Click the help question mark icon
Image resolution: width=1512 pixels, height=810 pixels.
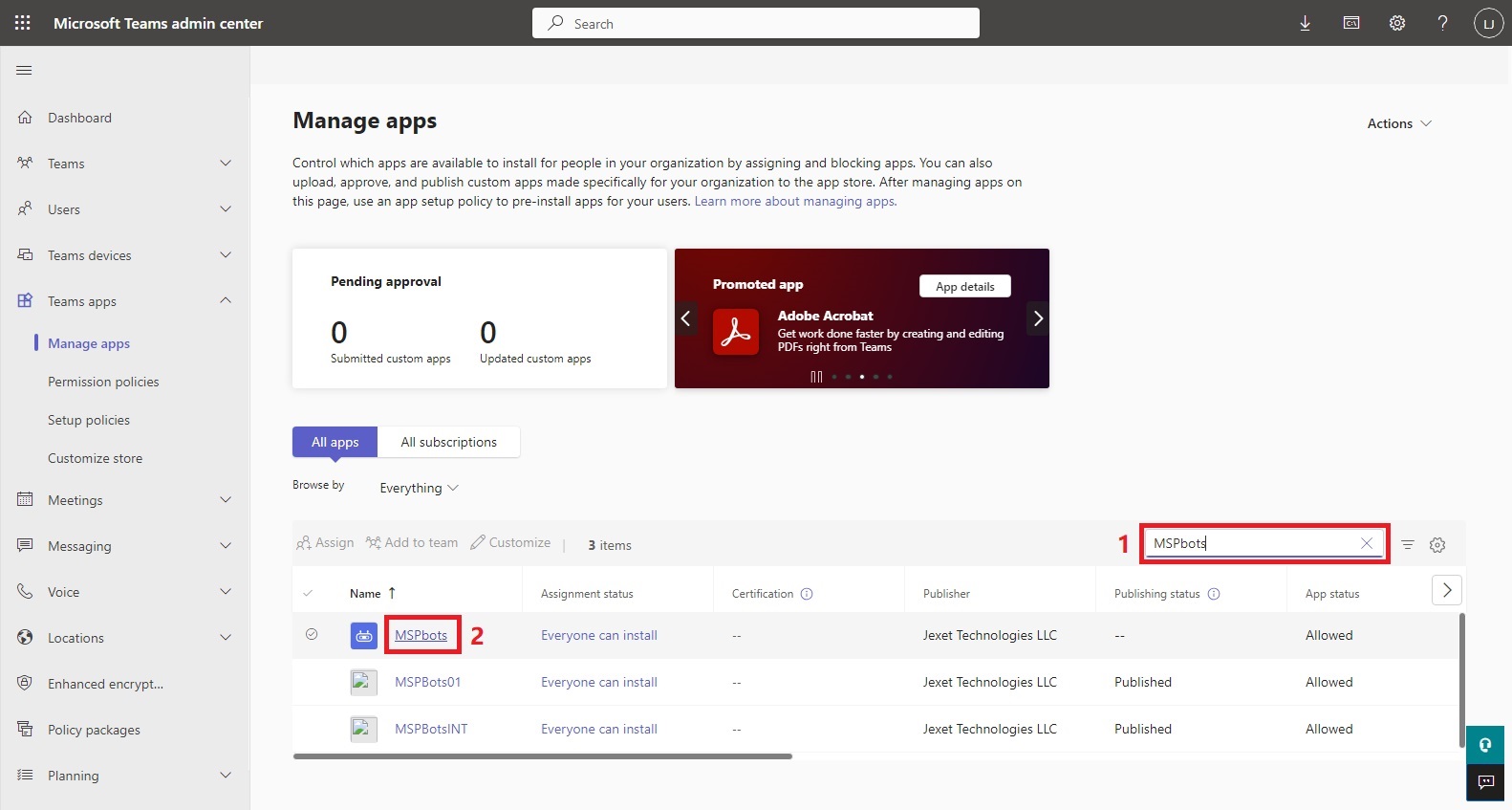pos(1442,23)
